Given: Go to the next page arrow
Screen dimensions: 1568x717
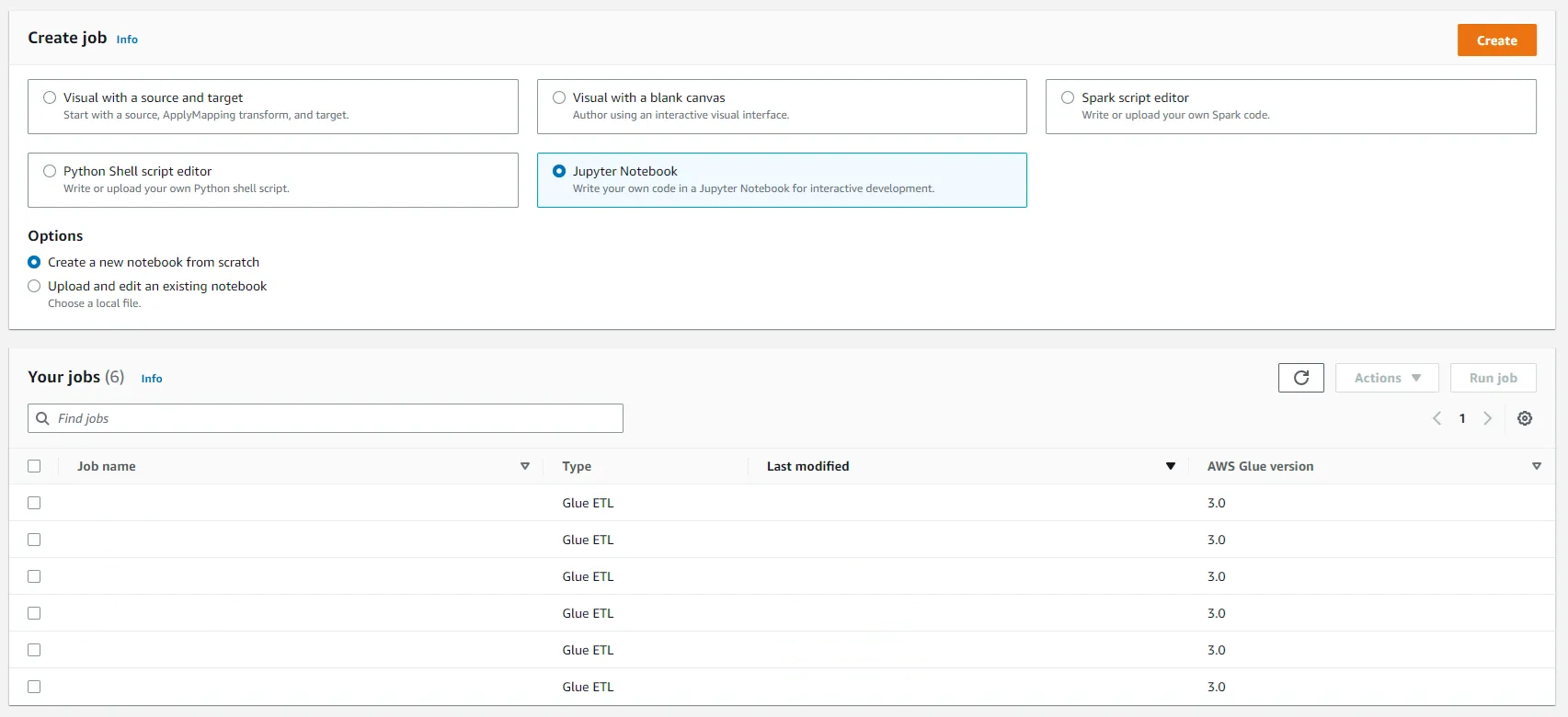Looking at the screenshot, I should 1487,418.
